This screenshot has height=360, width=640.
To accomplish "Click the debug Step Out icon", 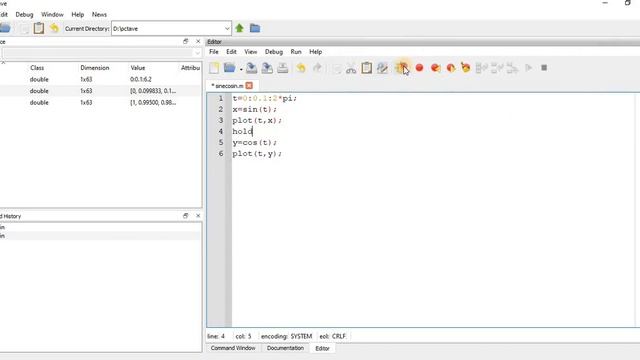I will point(512,68).
